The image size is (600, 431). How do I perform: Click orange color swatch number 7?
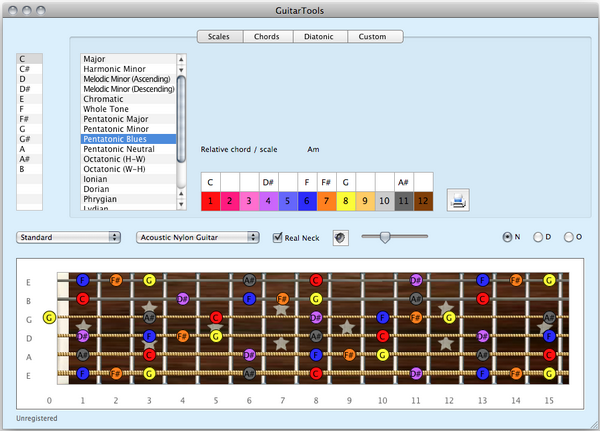(x=326, y=201)
